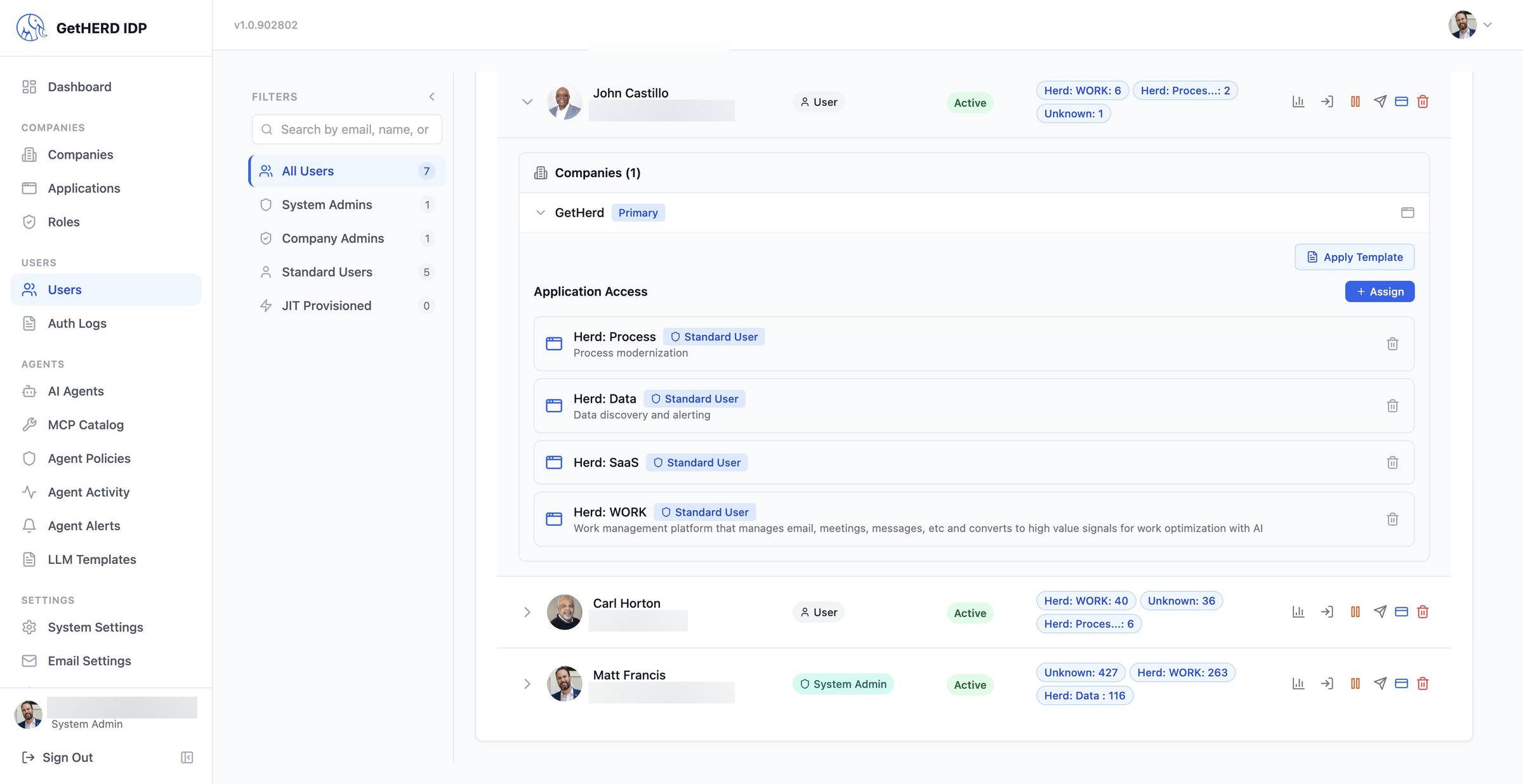Click the window icon in GetHerd company row
Image resolution: width=1523 pixels, height=784 pixels.
click(1408, 212)
